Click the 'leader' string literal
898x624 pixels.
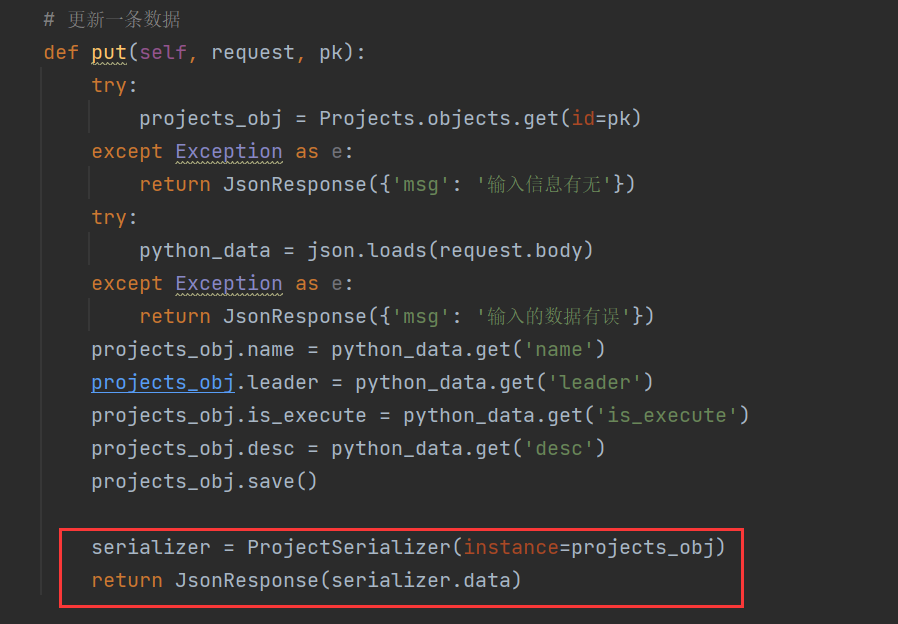pos(595,382)
